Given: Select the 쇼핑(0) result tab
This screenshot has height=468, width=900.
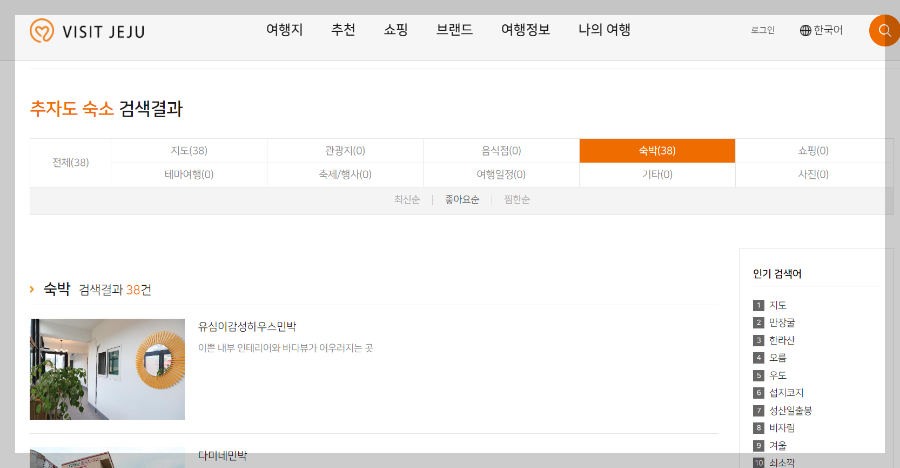Looking at the screenshot, I should point(813,150).
